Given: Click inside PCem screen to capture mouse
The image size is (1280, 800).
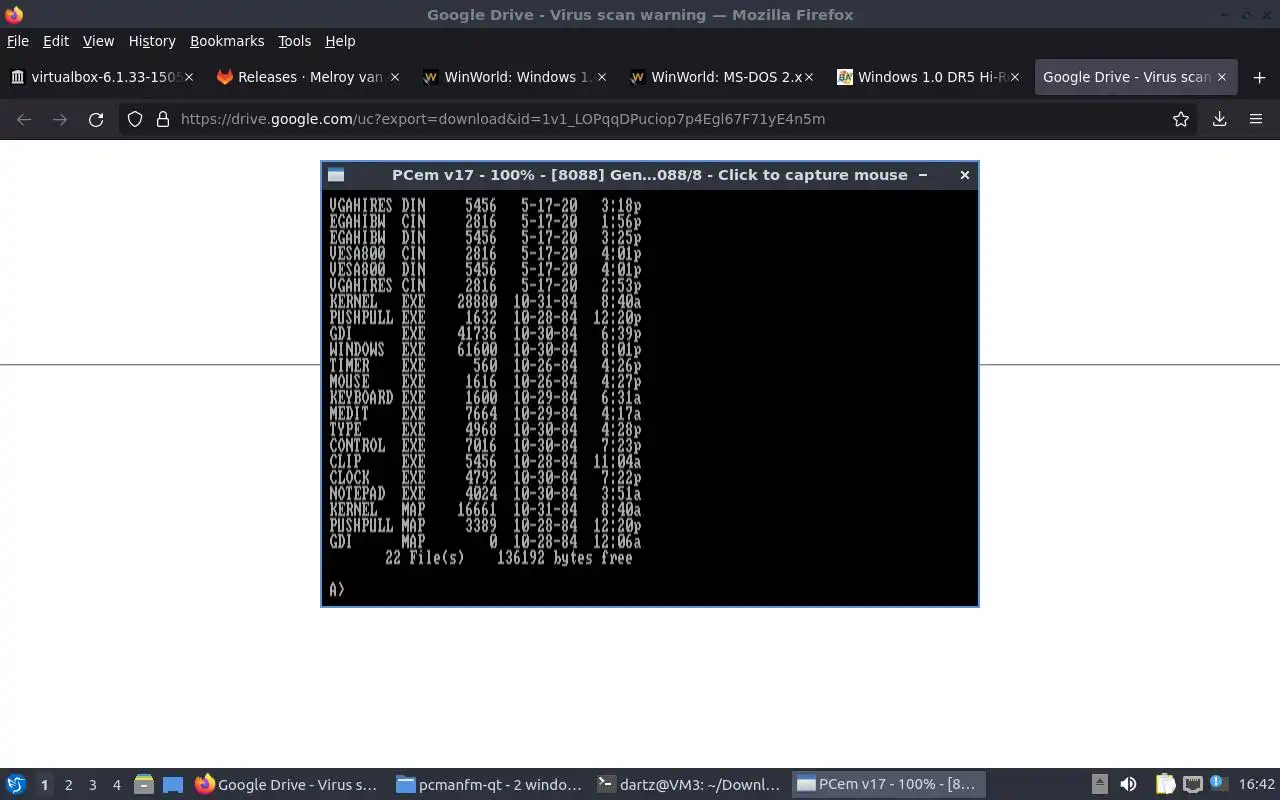Looking at the screenshot, I should [650, 397].
